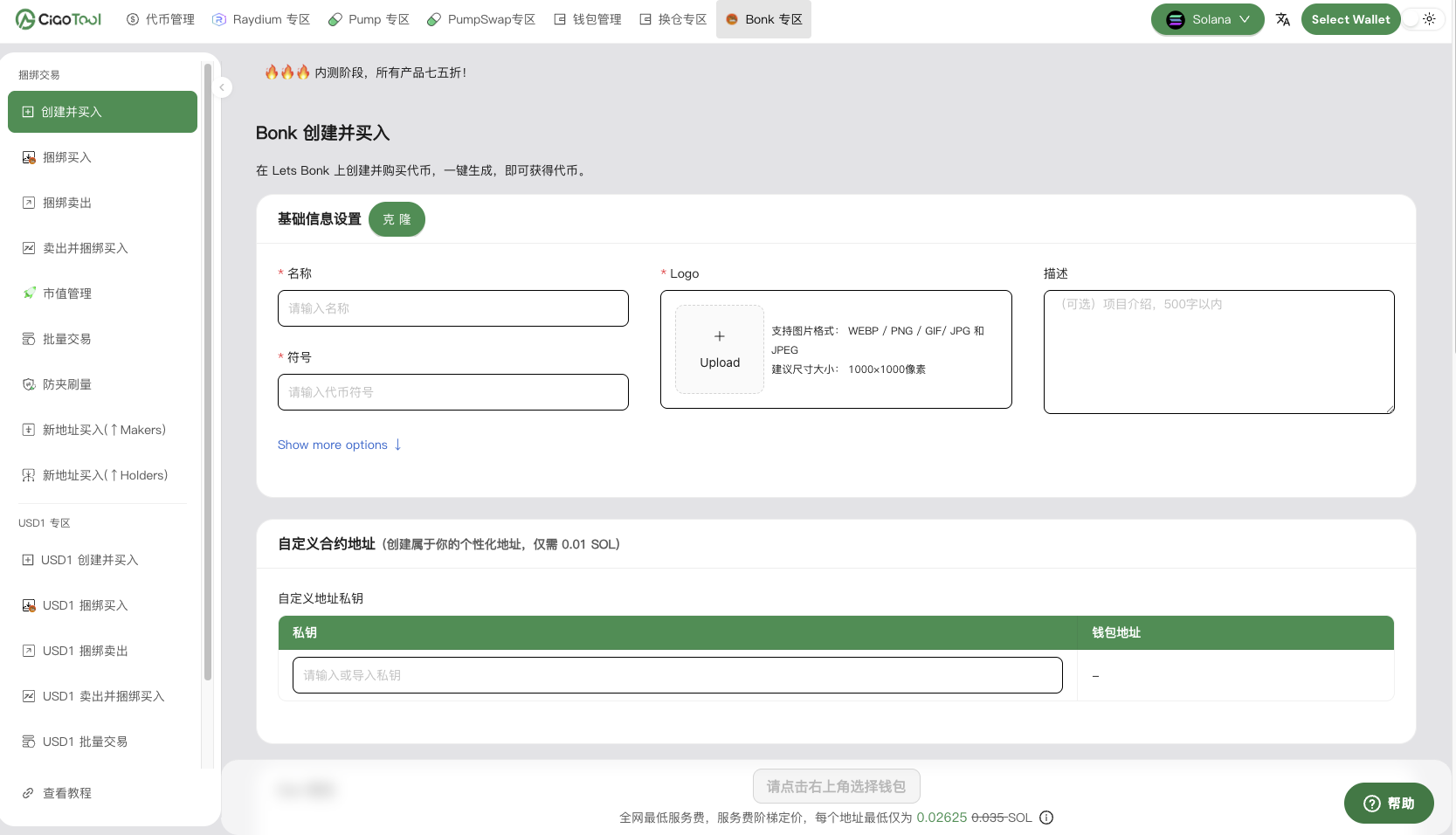The image size is (1456, 835).
Task: Click the 名称 name input field
Action: 452,308
